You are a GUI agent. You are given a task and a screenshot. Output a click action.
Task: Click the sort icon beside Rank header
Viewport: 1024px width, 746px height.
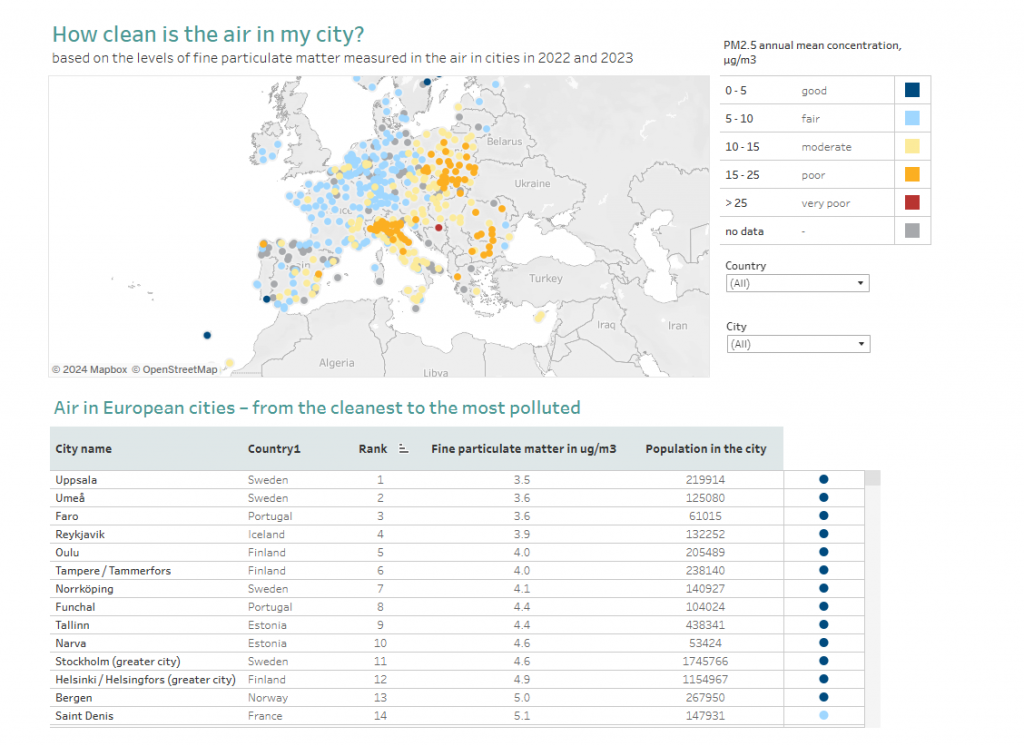(x=404, y=449)
